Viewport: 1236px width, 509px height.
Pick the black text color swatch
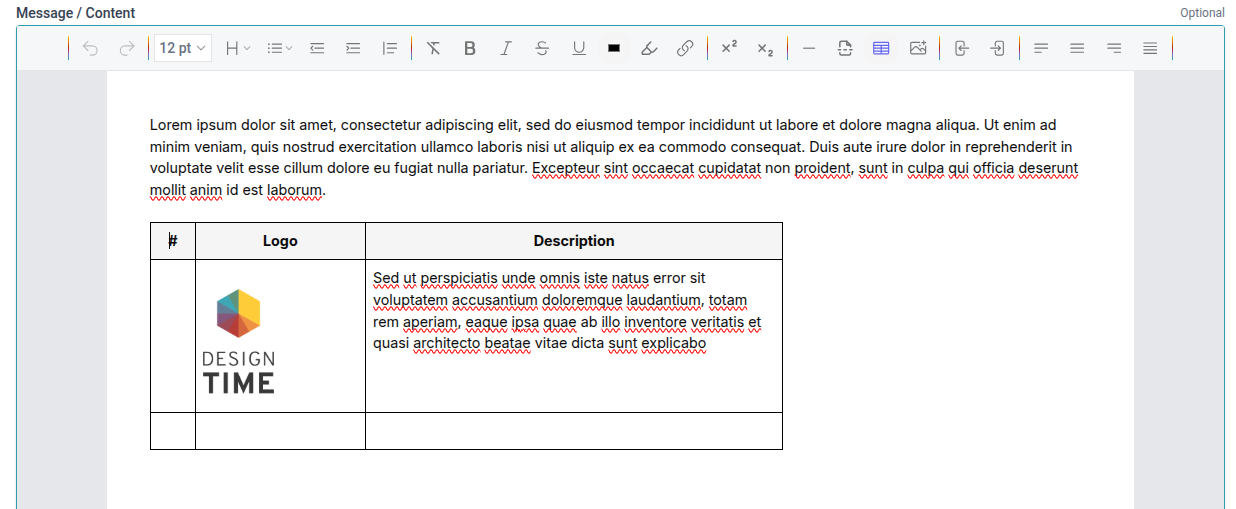tap(614, 48)
